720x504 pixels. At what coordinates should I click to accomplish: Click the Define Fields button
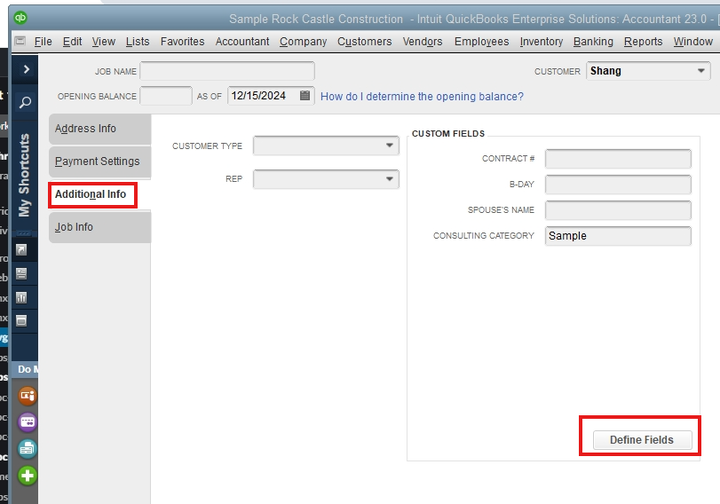click(x=642, y=440)
